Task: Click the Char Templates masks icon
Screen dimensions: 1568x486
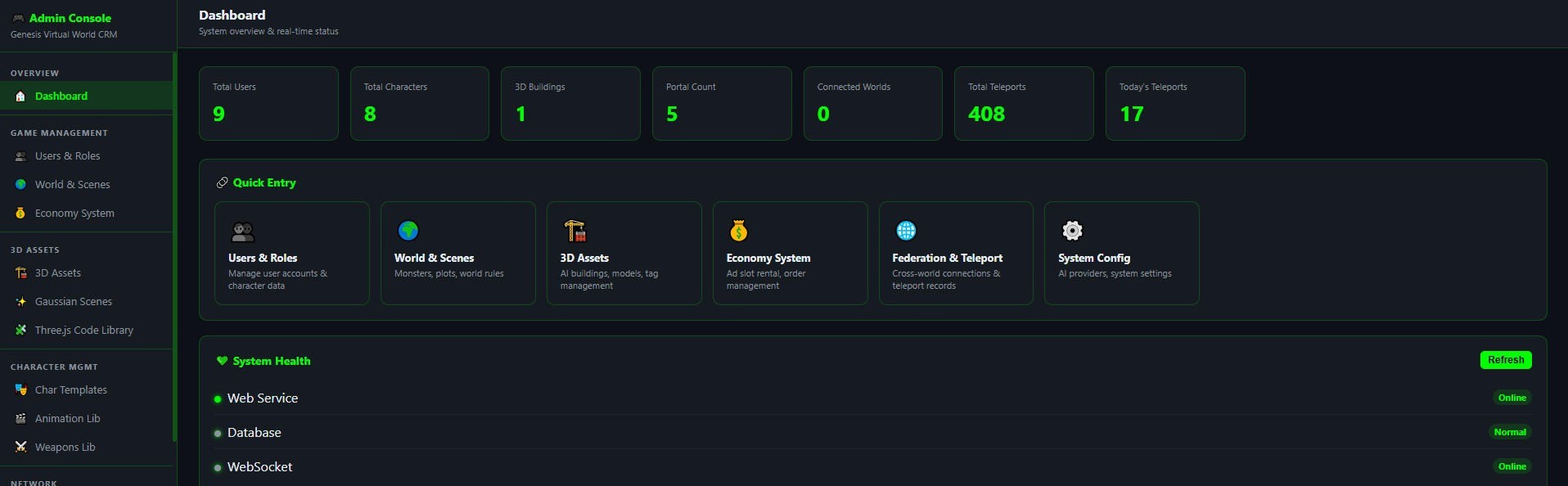Action: click(20, 390)
